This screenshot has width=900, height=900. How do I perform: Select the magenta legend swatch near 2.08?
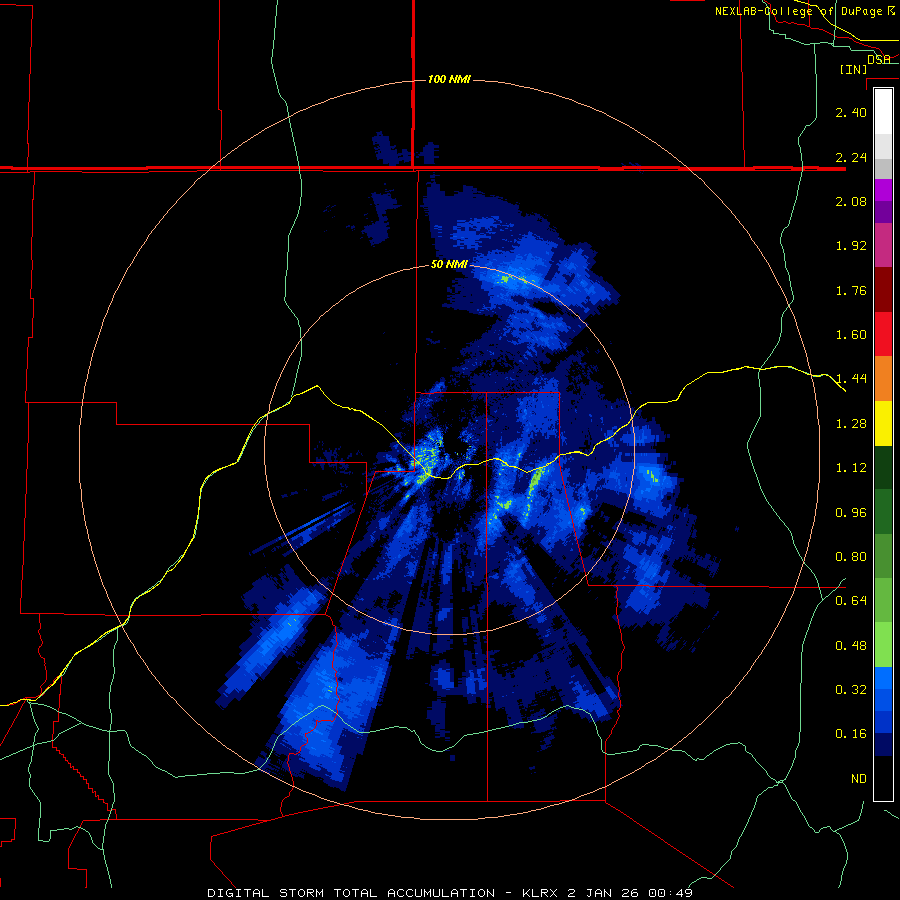(x=883, y=190)
